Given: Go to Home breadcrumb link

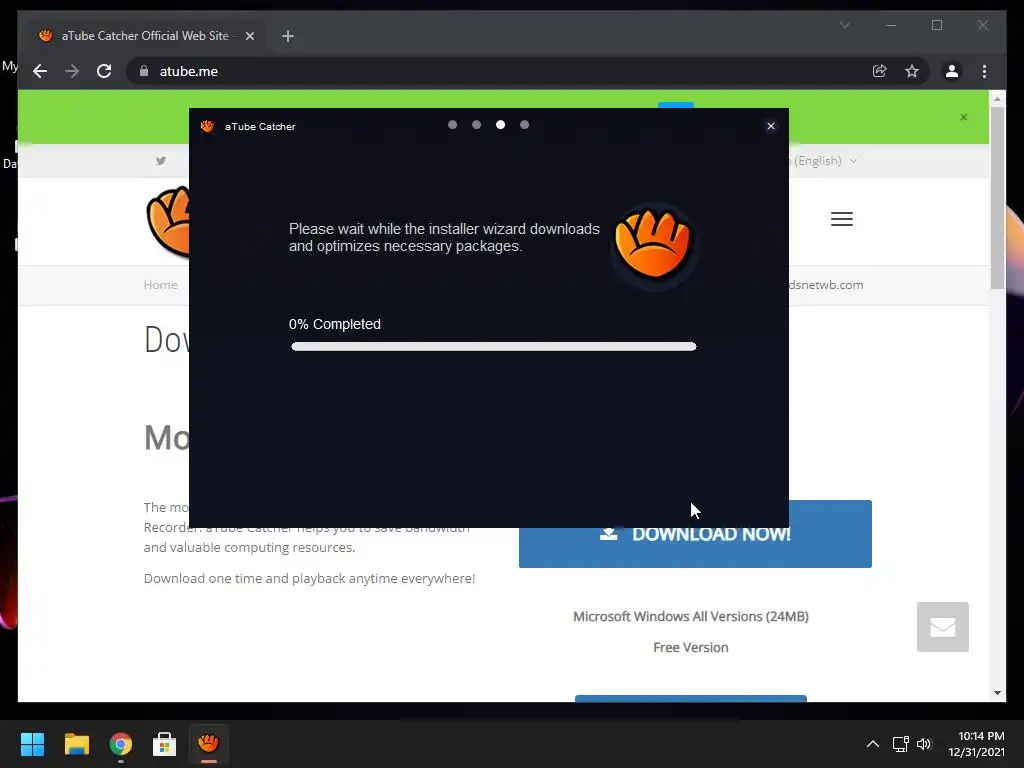Looking at the screenshot, I should point(160,285).
